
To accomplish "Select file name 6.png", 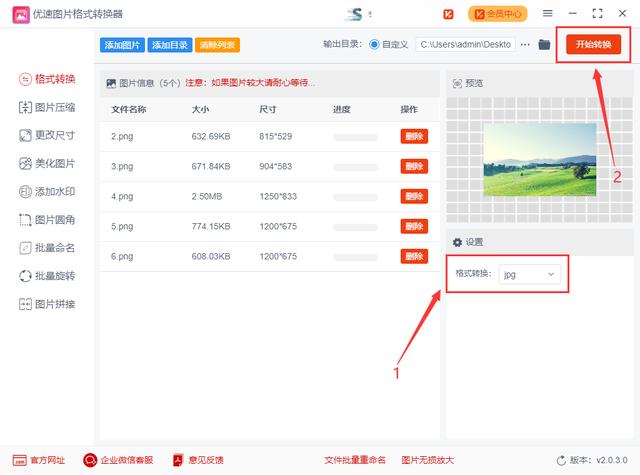I will coord(122,256).
